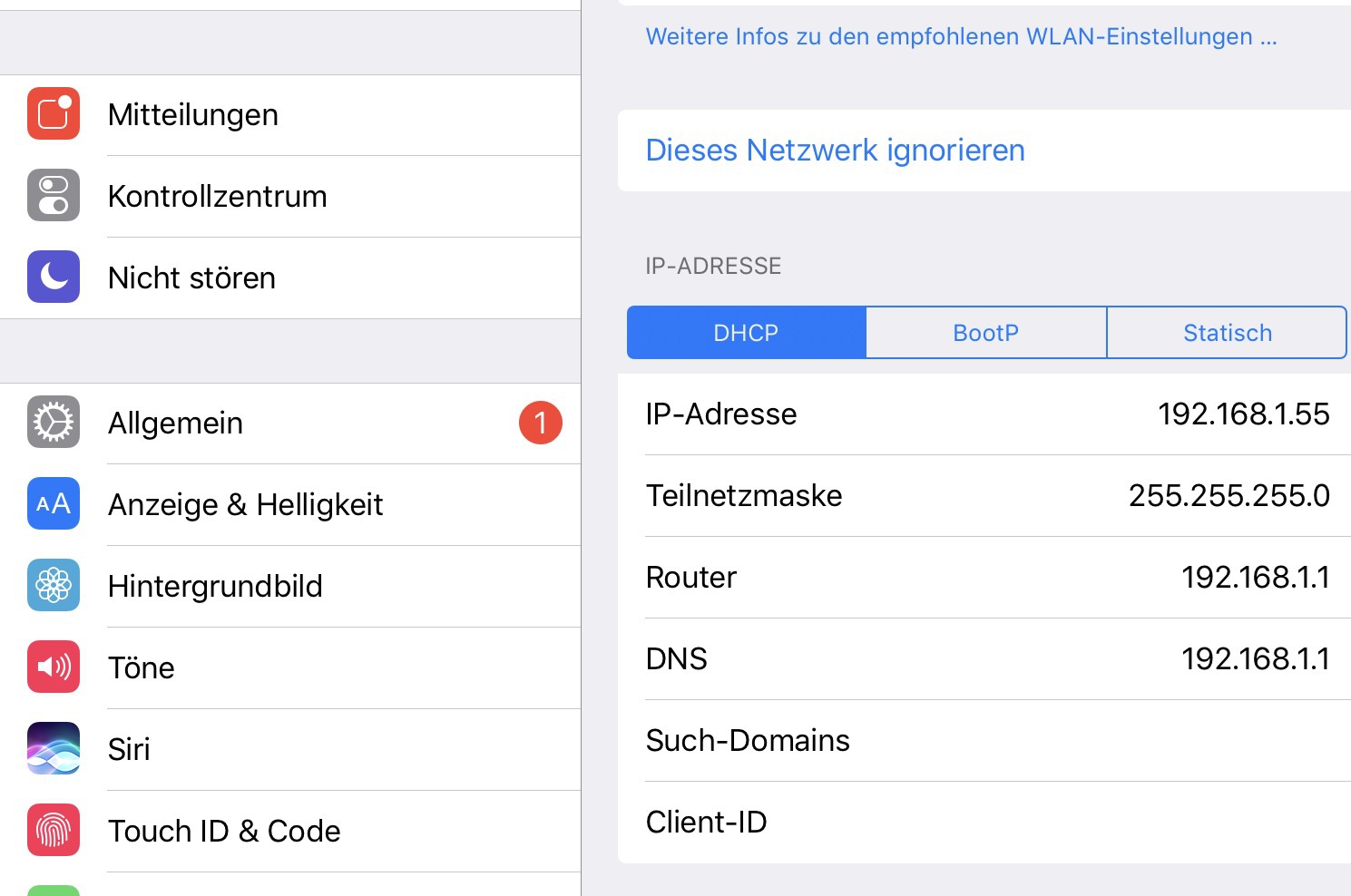Select the DHCP segment
Viewport: 1351px width, 896px height.
click(x=746, y=333)
